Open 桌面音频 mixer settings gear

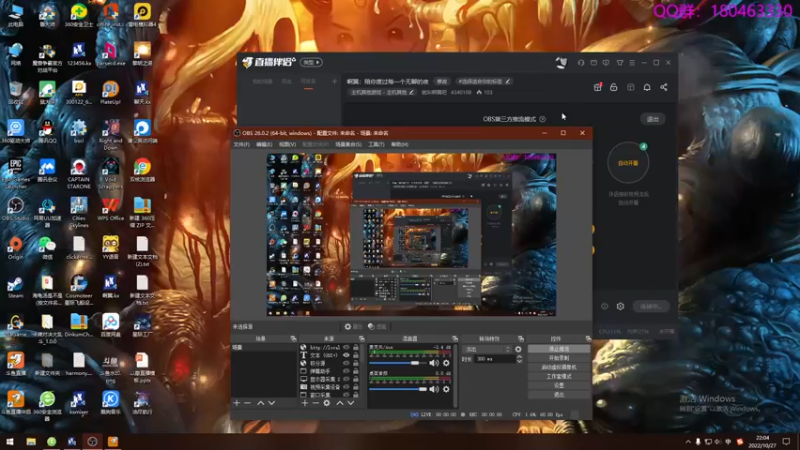pos(446,389)
